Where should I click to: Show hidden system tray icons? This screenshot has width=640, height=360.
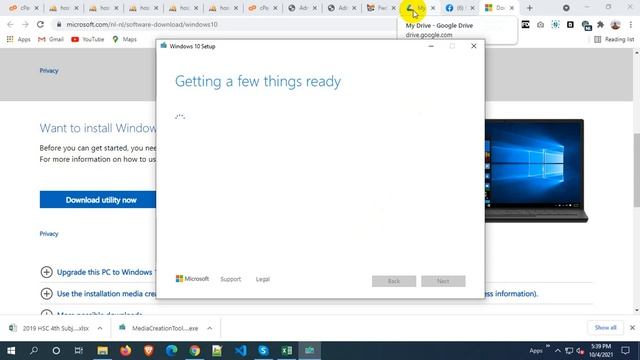pyautogui.click(x=558, y=351)
